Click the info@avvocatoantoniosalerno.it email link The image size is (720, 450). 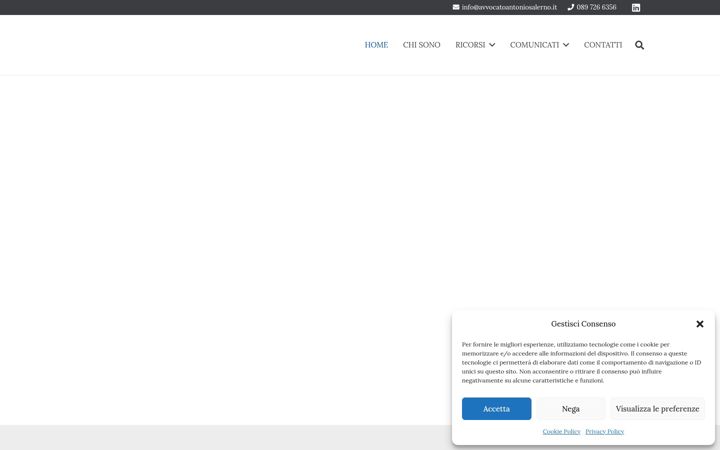(x=509, y=7)
